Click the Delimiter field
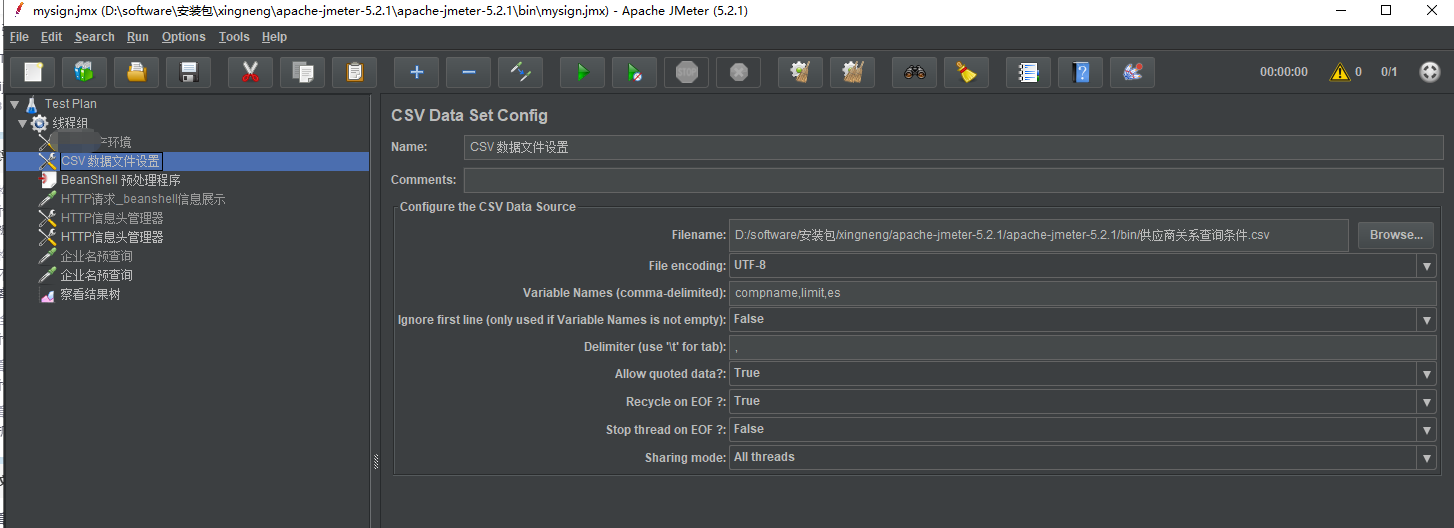1454x528 pixels. (1083, 347)
